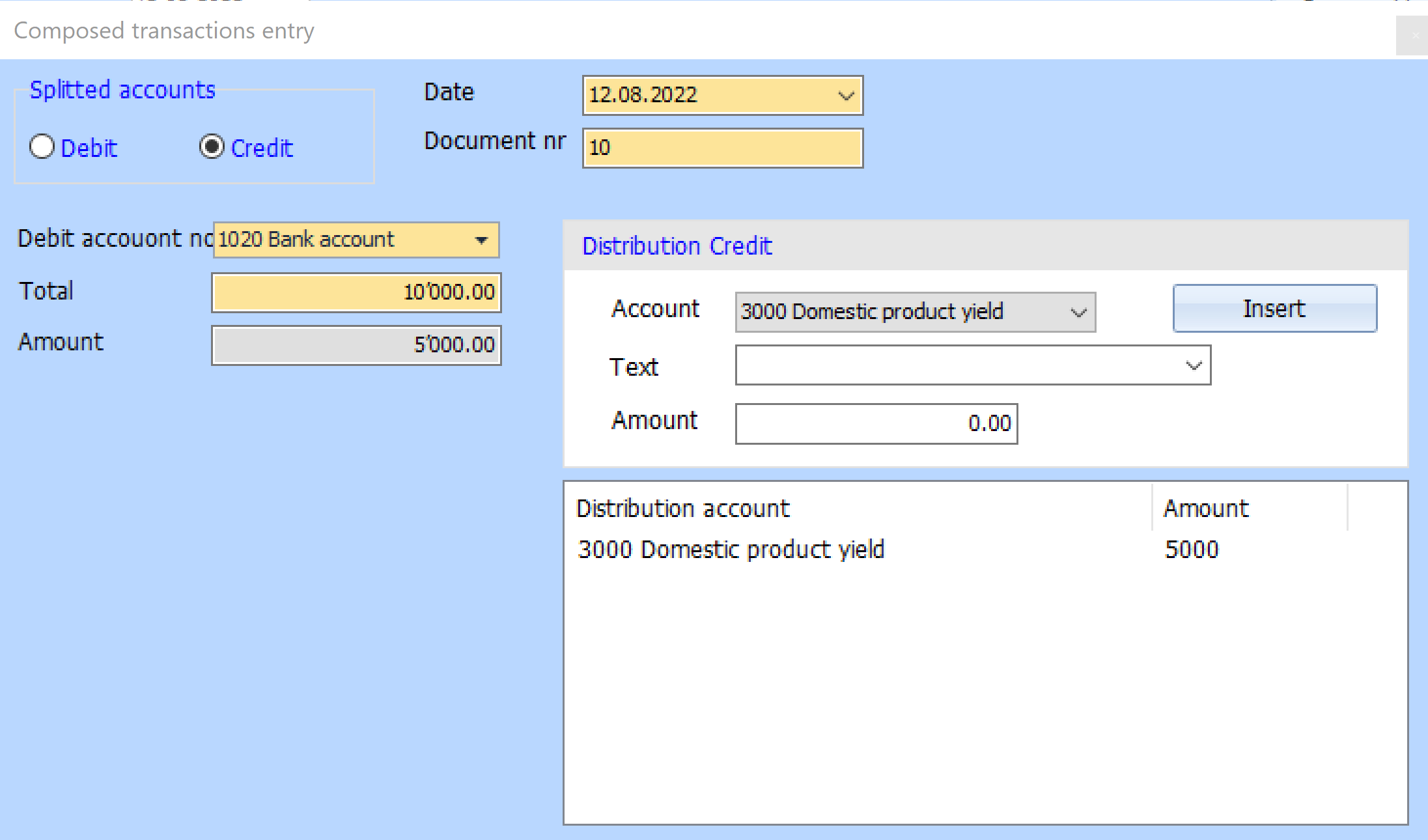Select the 3000 Domestic product yield row
The width and height of the screenshot is (1428, 840).
tap(731, 550)
